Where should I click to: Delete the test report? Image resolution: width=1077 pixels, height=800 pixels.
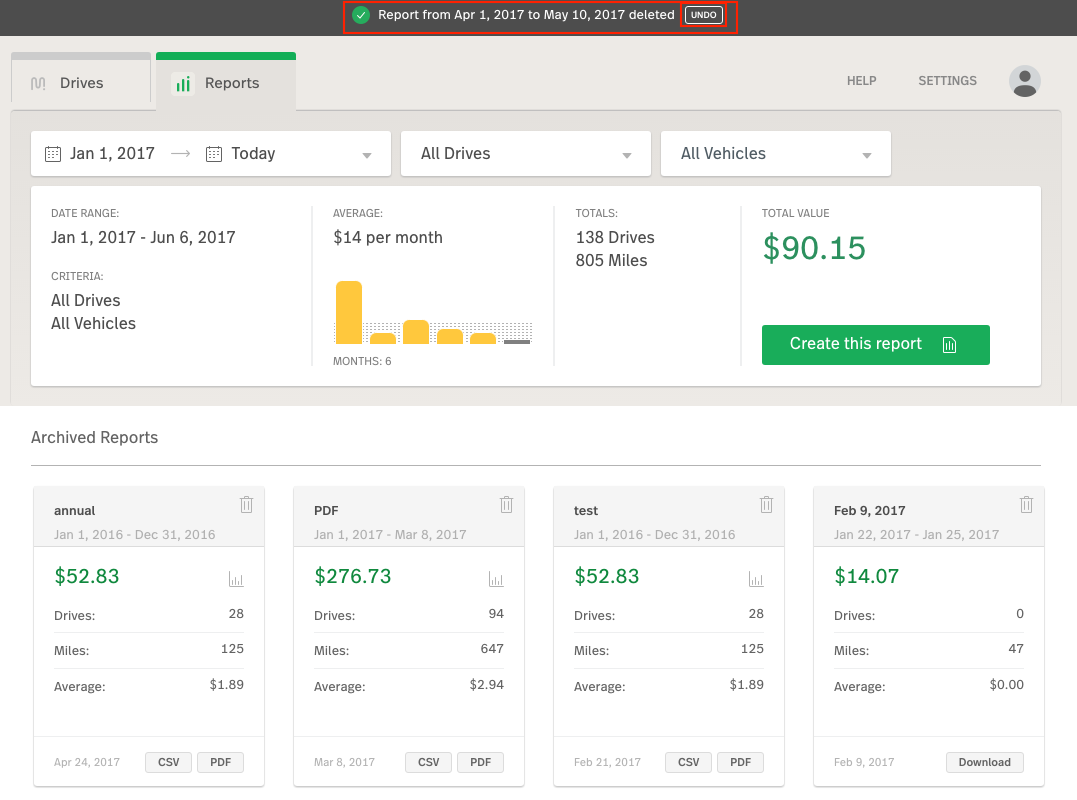point(767,505)
